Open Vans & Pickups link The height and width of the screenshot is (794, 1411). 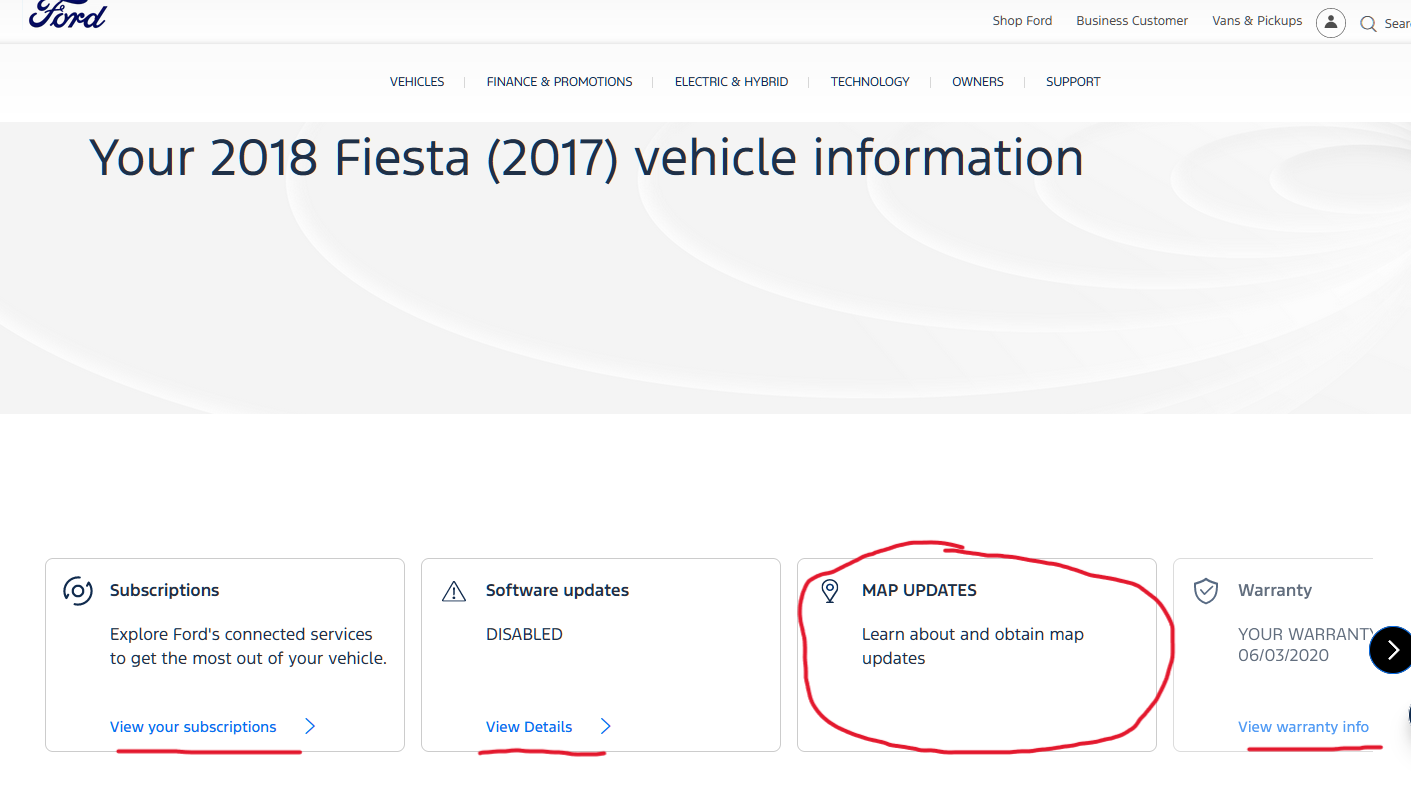point(1257,21)
